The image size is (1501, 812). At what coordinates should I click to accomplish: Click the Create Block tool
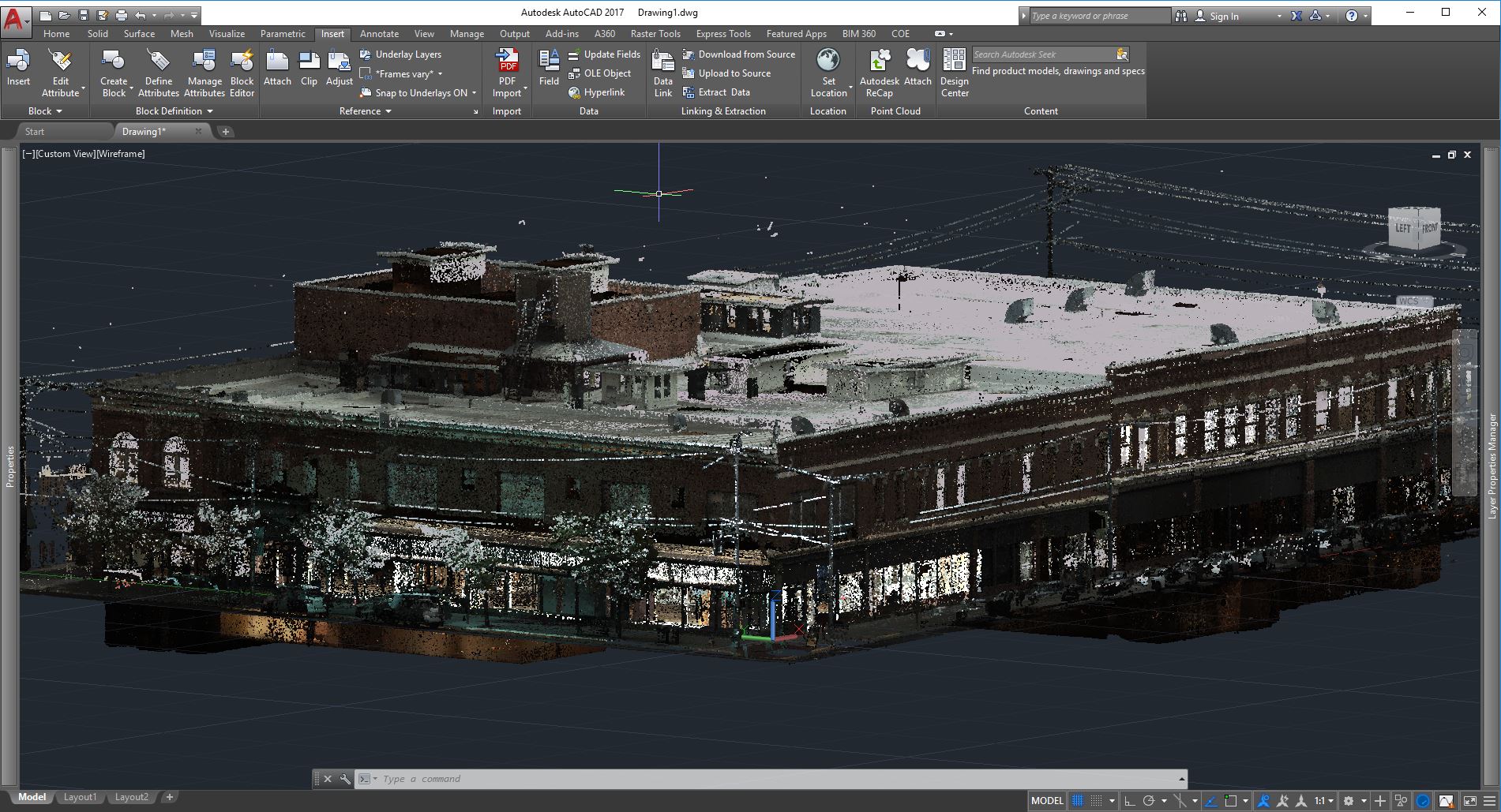(114, 73)
